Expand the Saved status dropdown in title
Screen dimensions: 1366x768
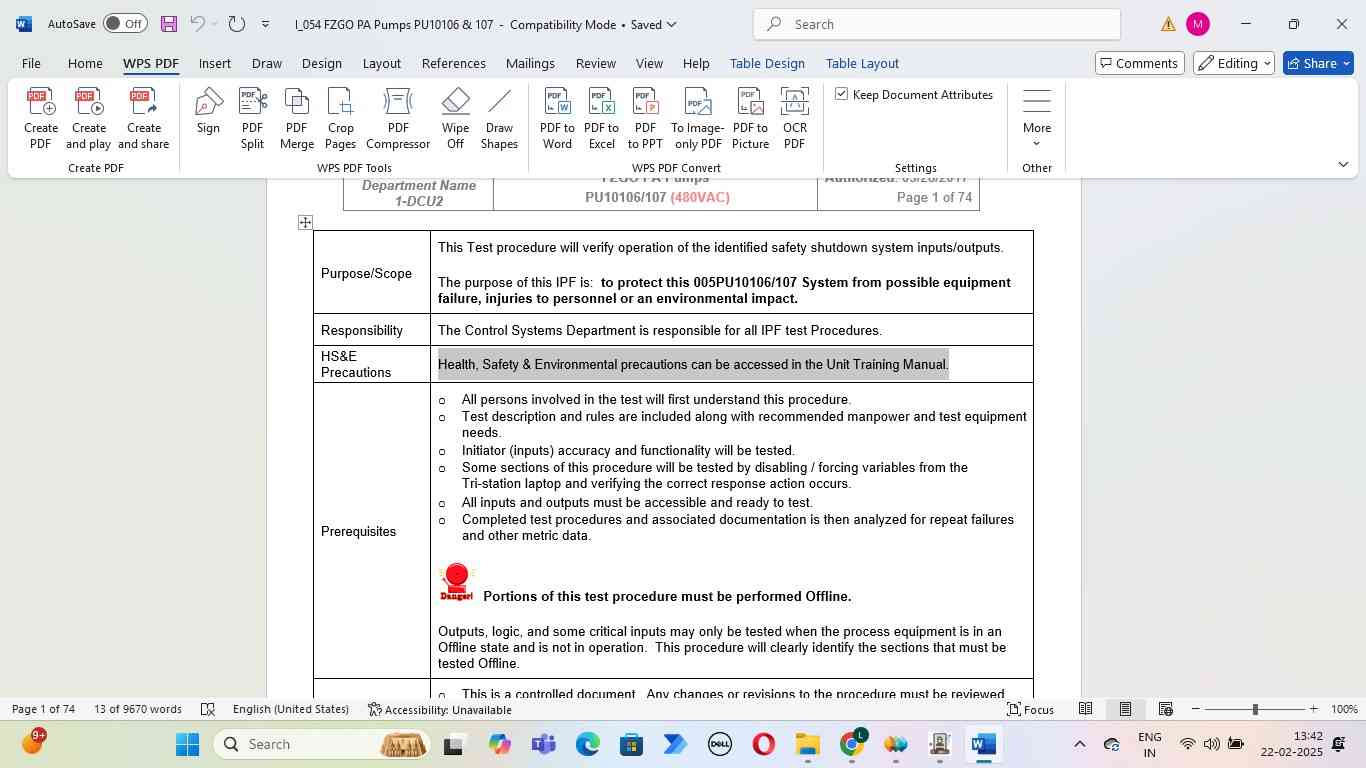tap(671, 24)
